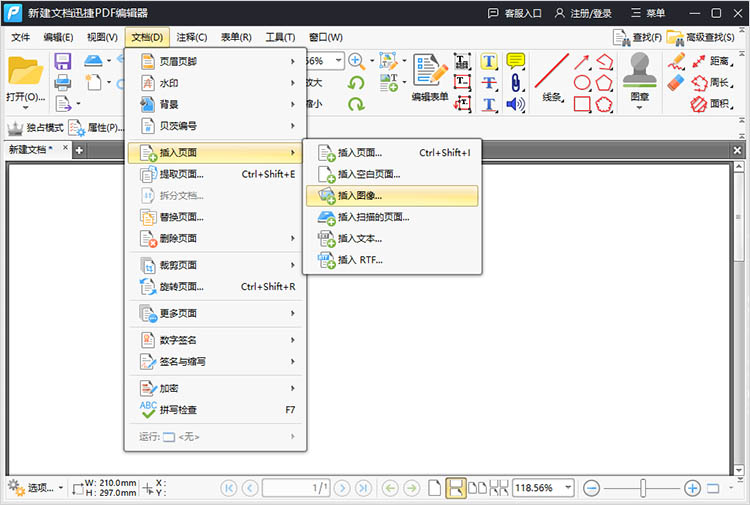Expand the Watermark submenu
The image size is (750, 505).
pyautogui.click(x=215, y=83)
